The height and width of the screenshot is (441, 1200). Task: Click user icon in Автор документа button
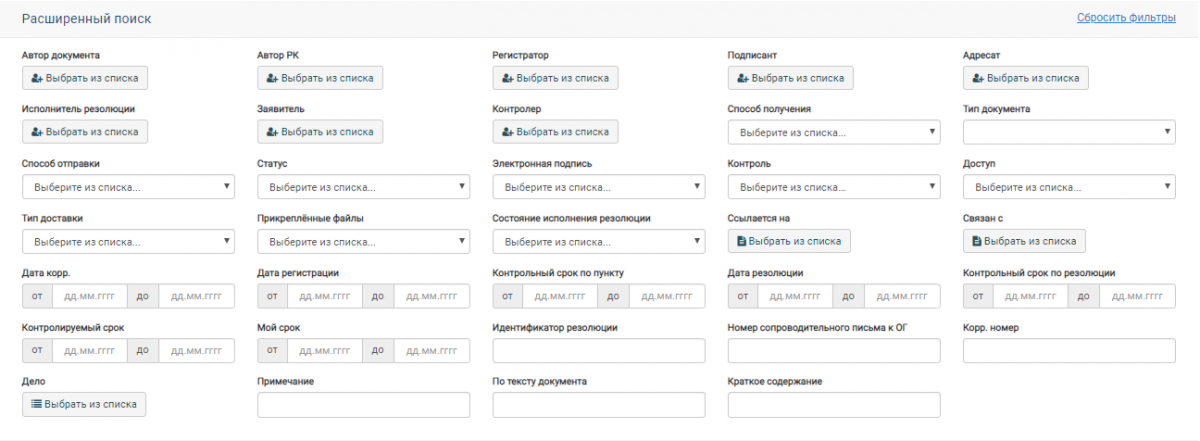click(37, 78)
